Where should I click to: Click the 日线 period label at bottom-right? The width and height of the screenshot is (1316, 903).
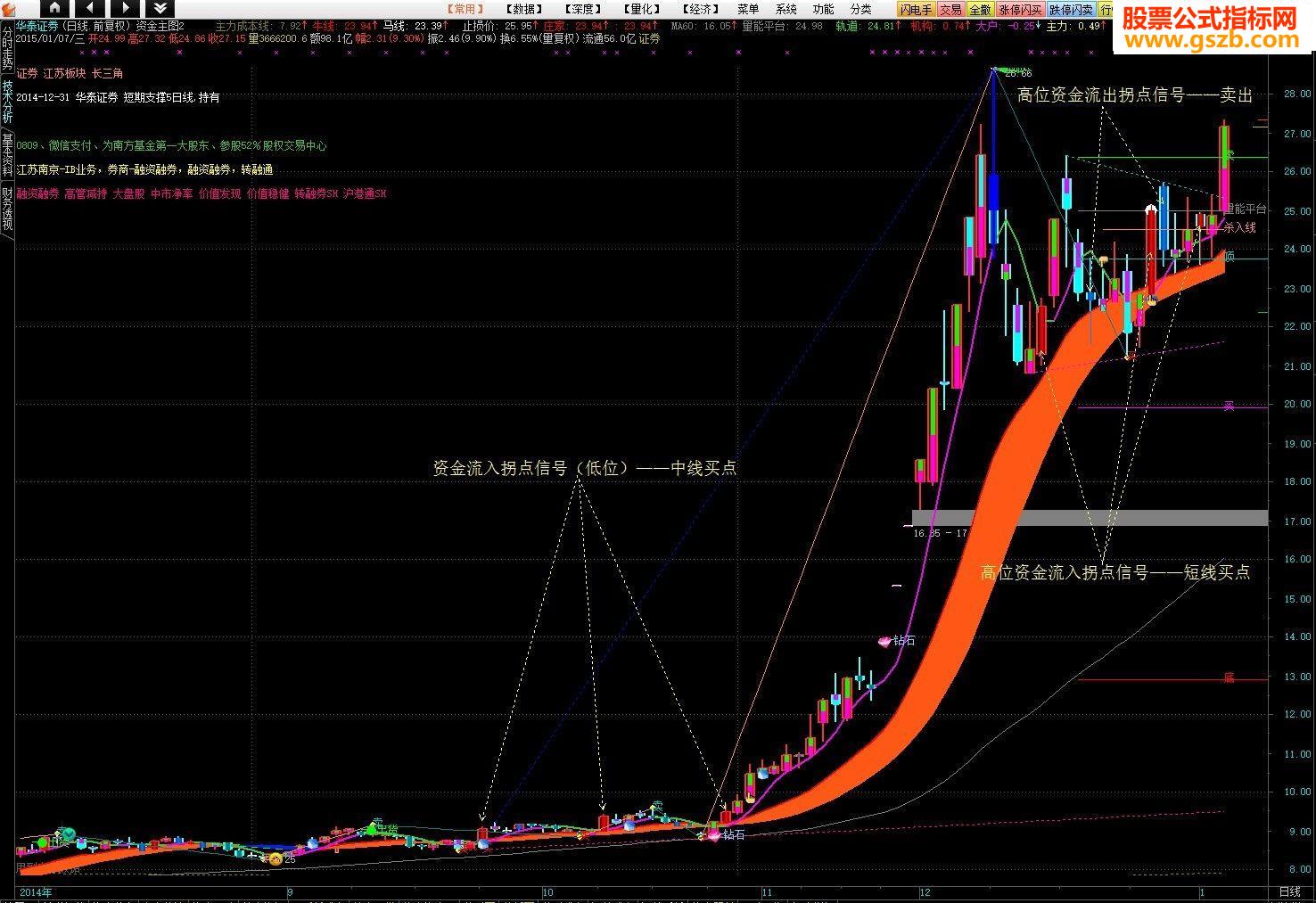(x=1290, y=891)
